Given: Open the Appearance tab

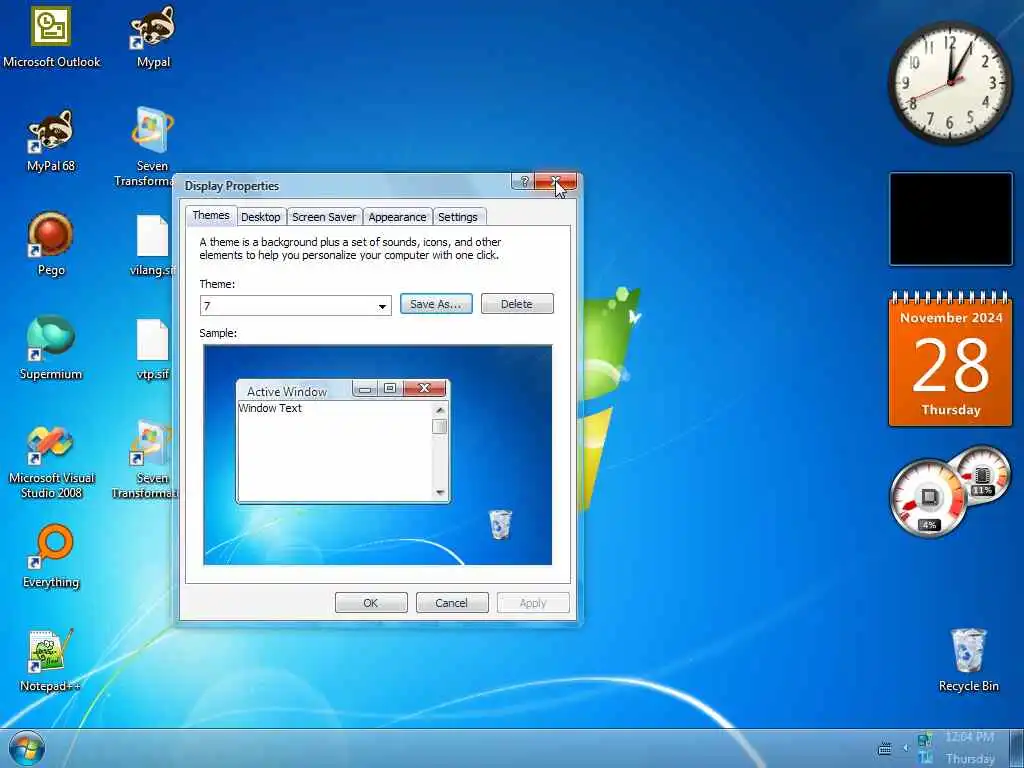Looking at the screenshot, I should [x=397, y=217].
